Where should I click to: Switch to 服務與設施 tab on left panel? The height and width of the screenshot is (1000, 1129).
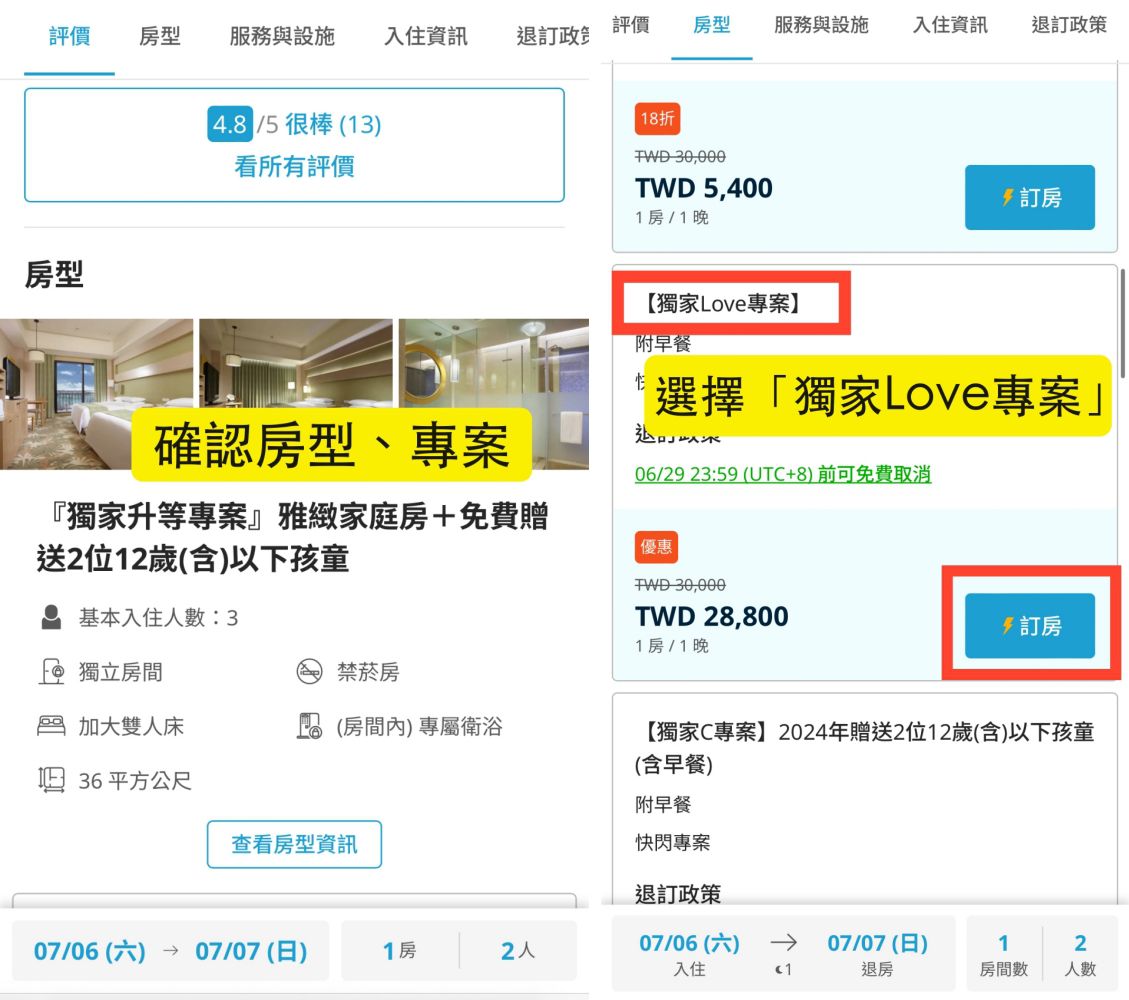click(282, 37)
